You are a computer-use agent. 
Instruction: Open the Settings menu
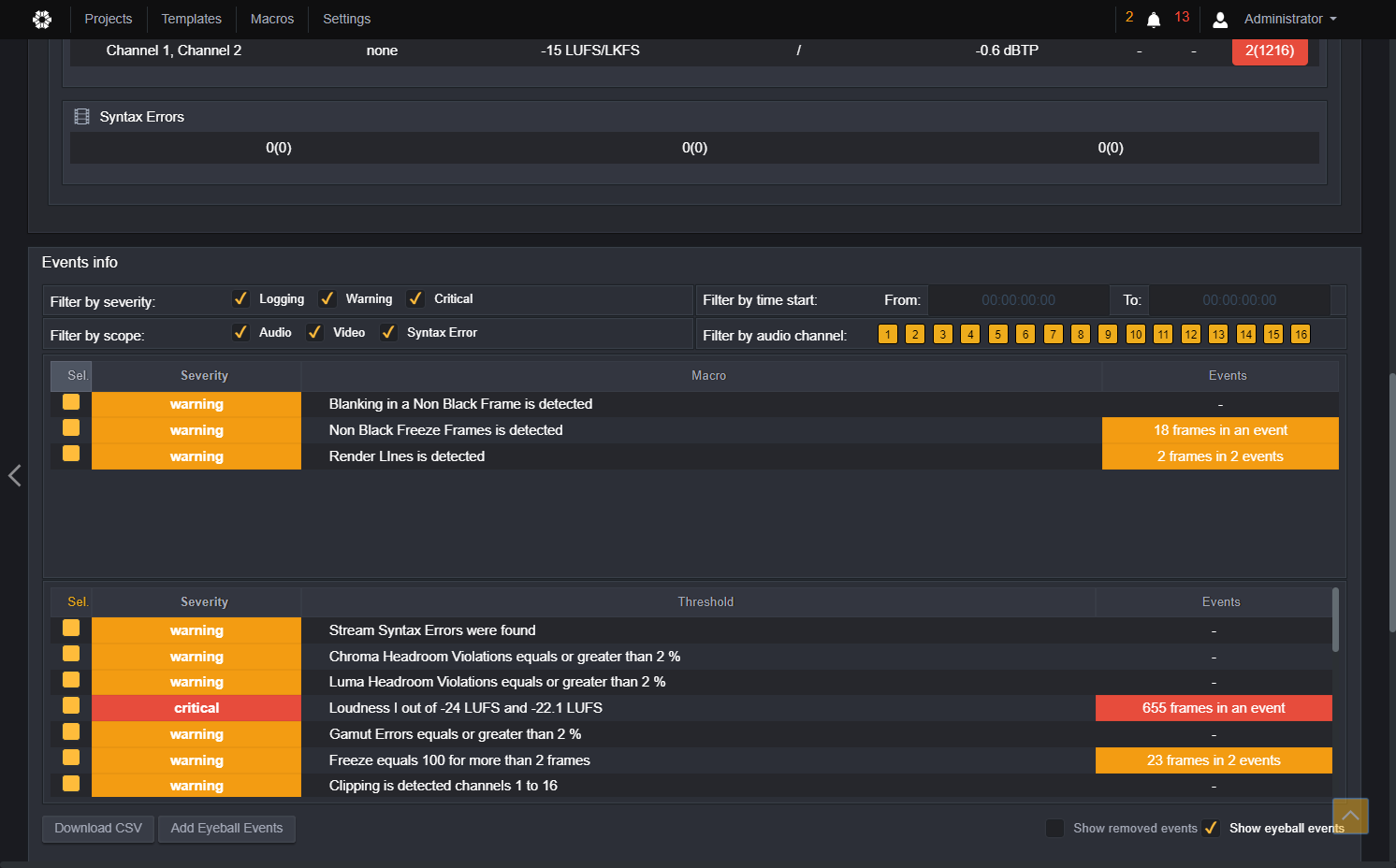click(x=347, y=19)
